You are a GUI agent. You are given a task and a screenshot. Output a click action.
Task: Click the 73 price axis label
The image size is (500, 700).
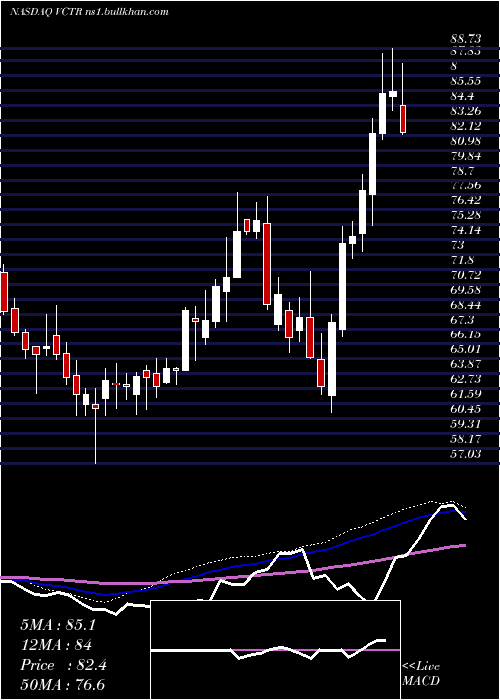coord(458,245)
